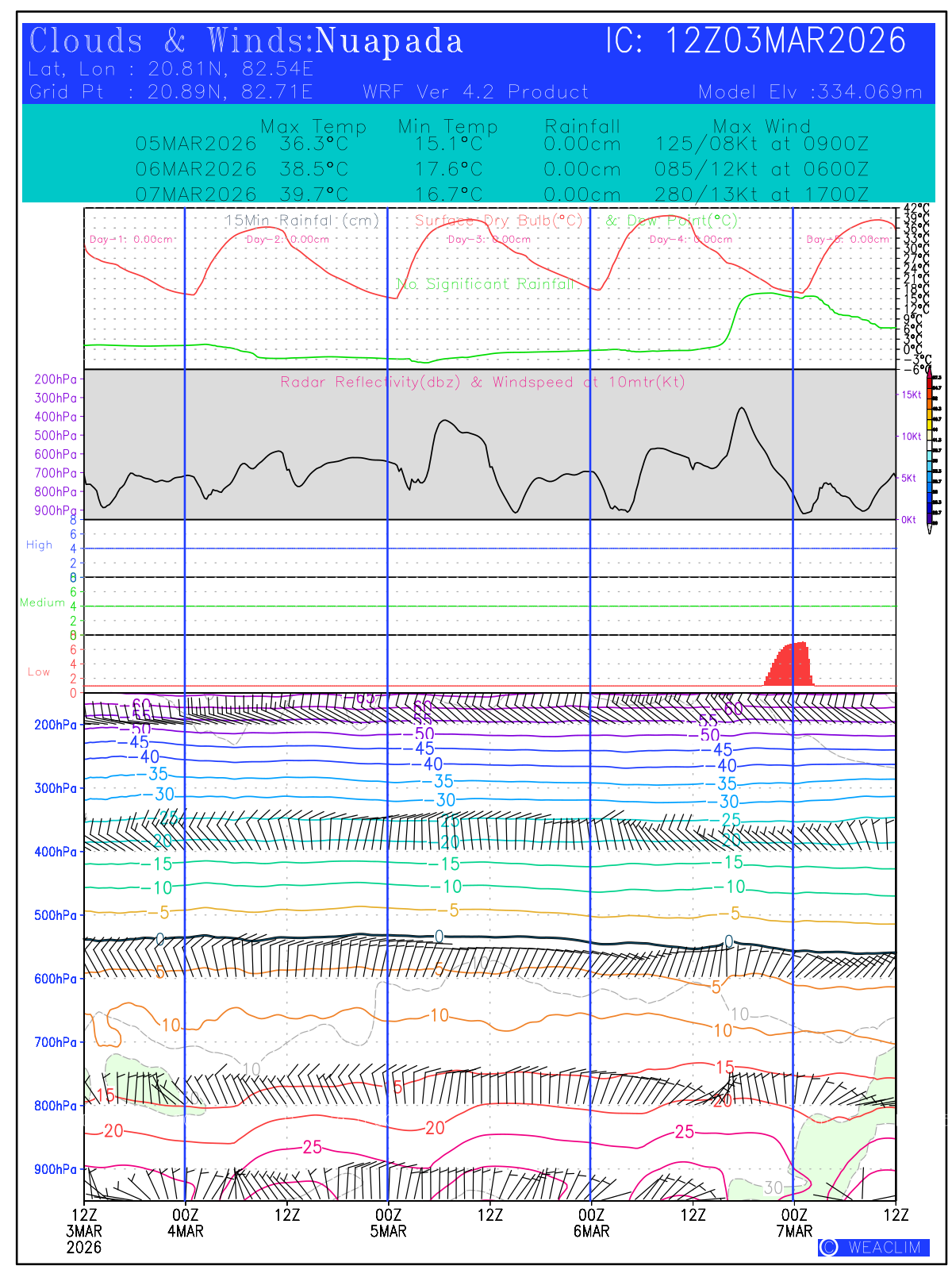Click the Min Temp column header
Screen dimensions: 952x1270
click(447, 126)
